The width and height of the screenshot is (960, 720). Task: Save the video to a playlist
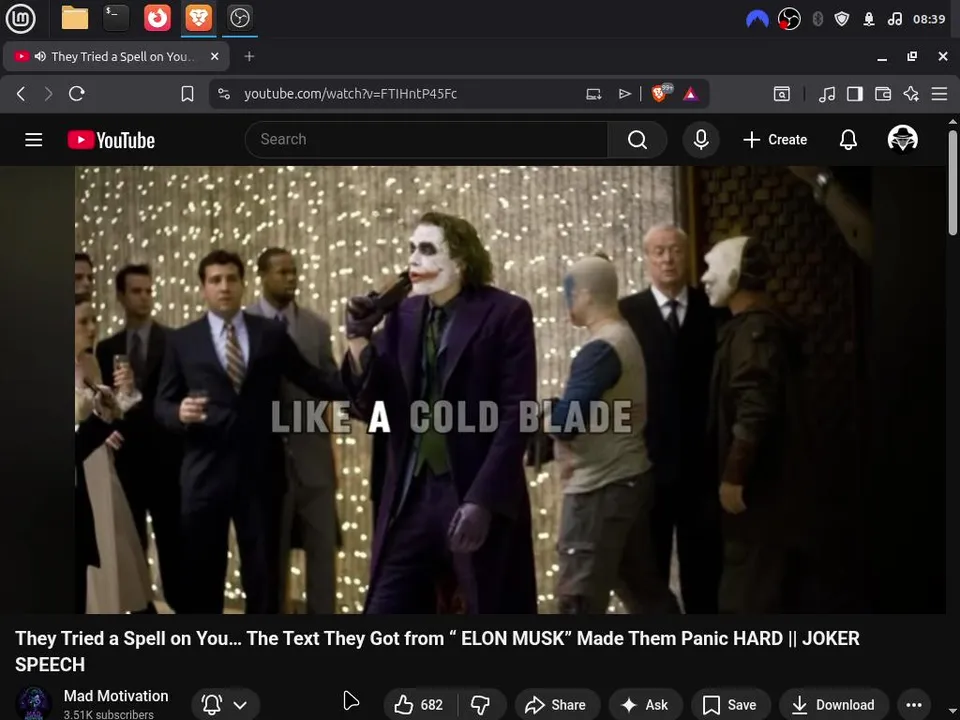[730, 705]
